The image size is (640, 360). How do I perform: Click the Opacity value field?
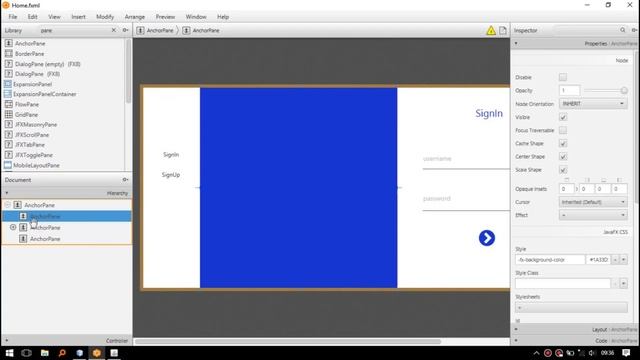[569, 91]
